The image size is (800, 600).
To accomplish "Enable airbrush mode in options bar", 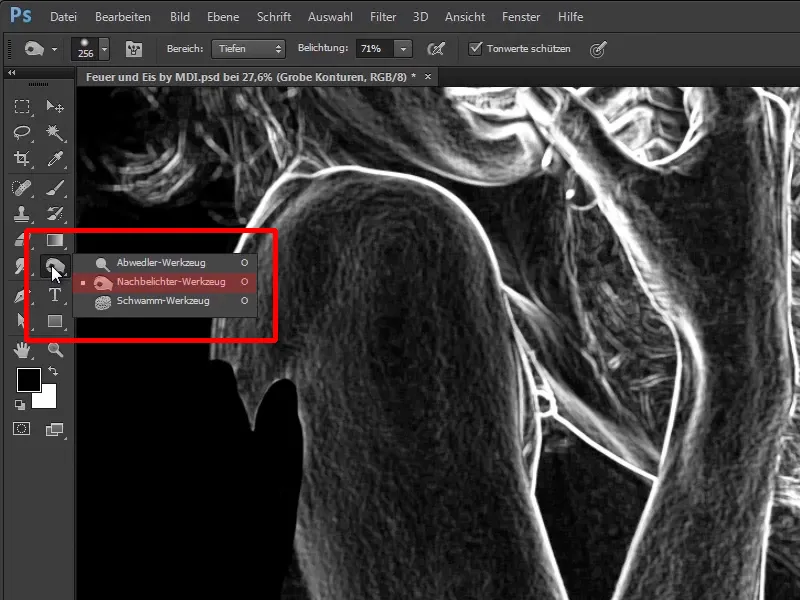I will point(436,49).
